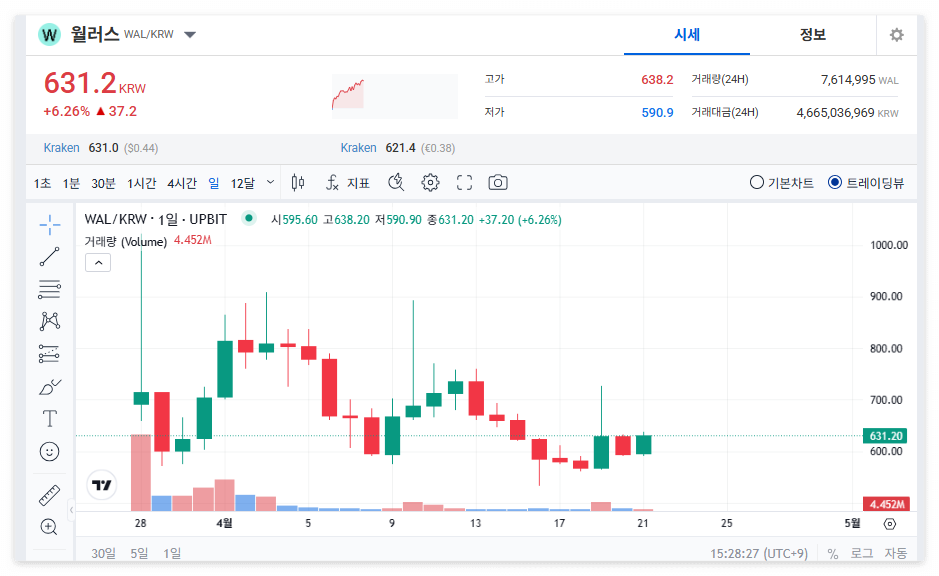This screenshot has width=939, height=576.
Task: Click the 저가 value 590.9
Action: (x=657, y=113)
